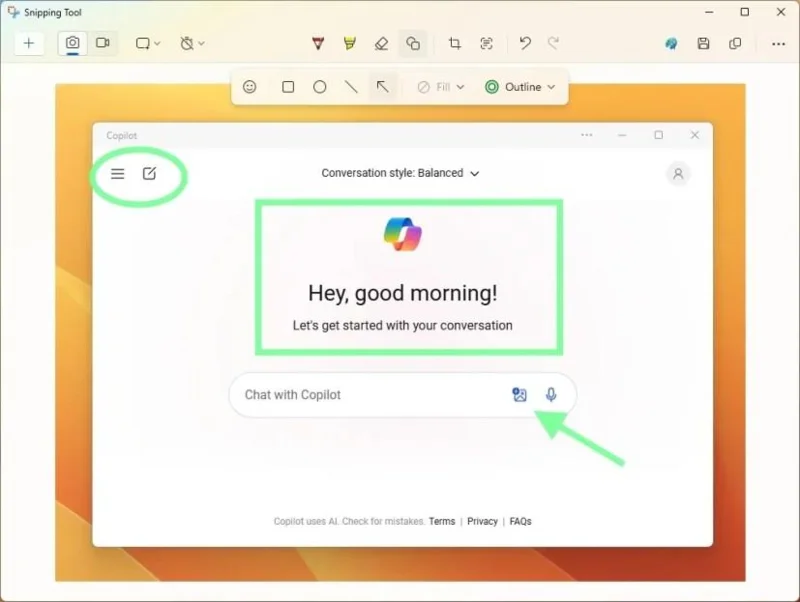
Task: Minimize the Snipping Tool window
Action: [x=709, y=12]
